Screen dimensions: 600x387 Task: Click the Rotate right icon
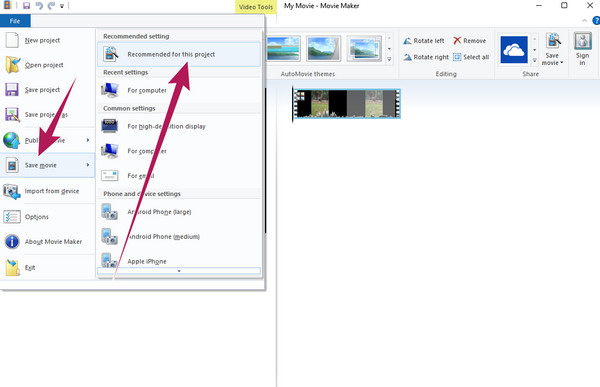[407, 57]
